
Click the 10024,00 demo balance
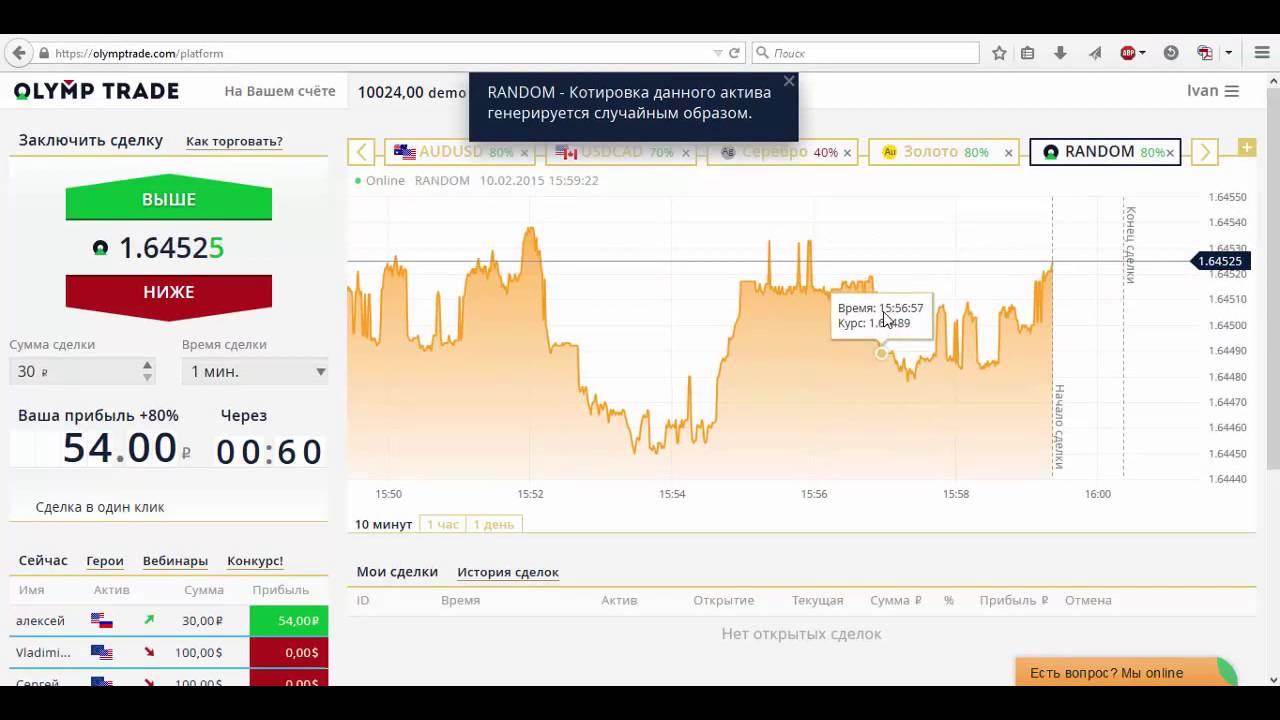click(x=412, y=92)
